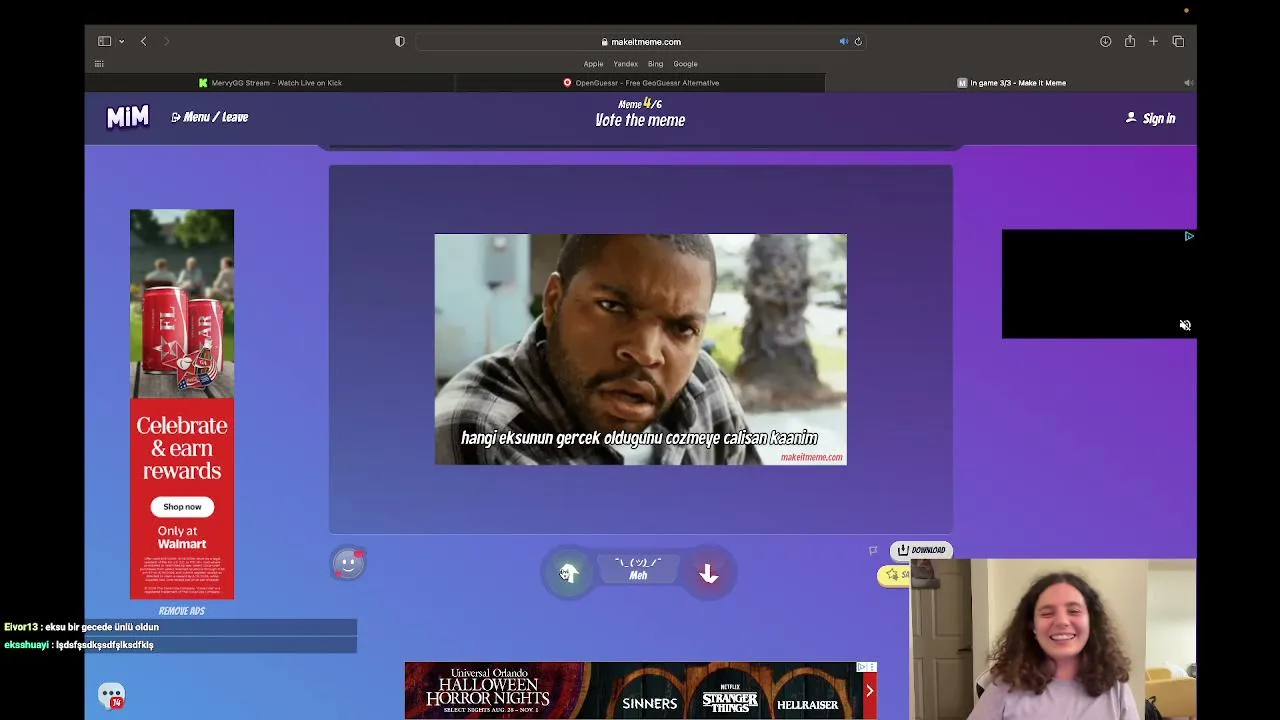Open the favorites grid icon
Image resolution: width=1280 pixels, height=720 pixels.
click(x=99, y=64)
